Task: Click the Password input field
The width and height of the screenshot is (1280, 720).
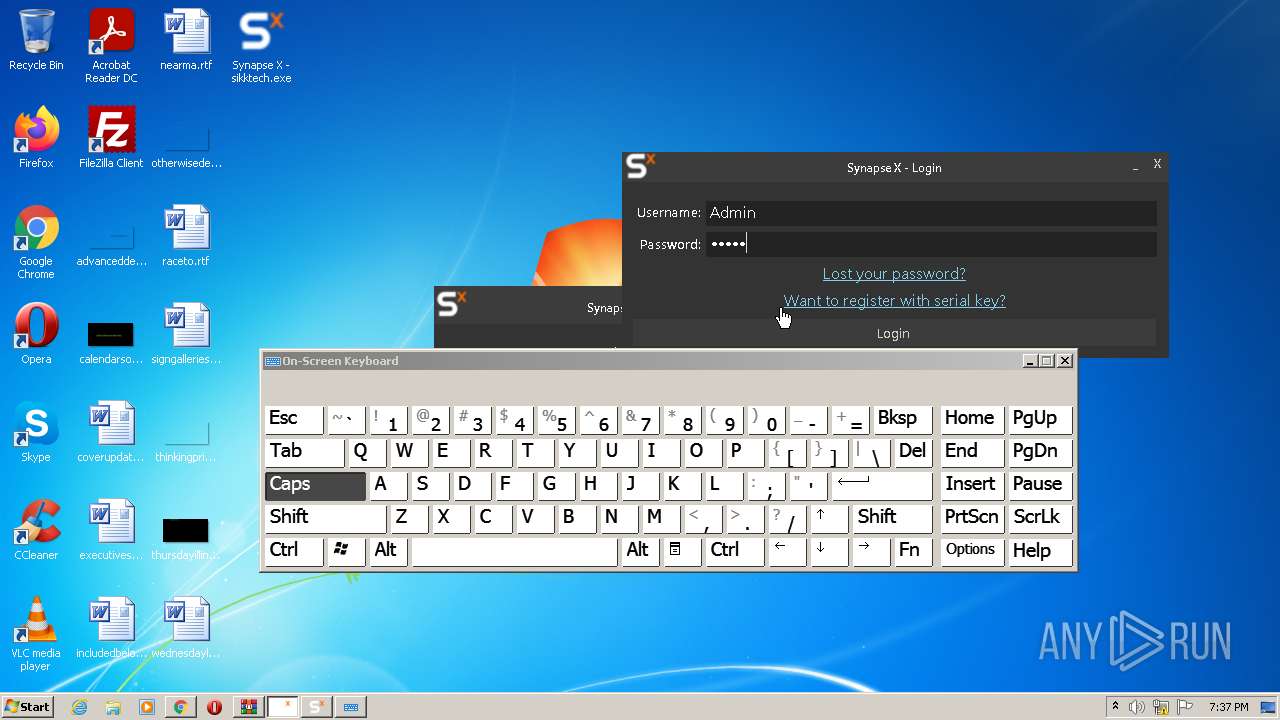Action: tap(931, 244)
